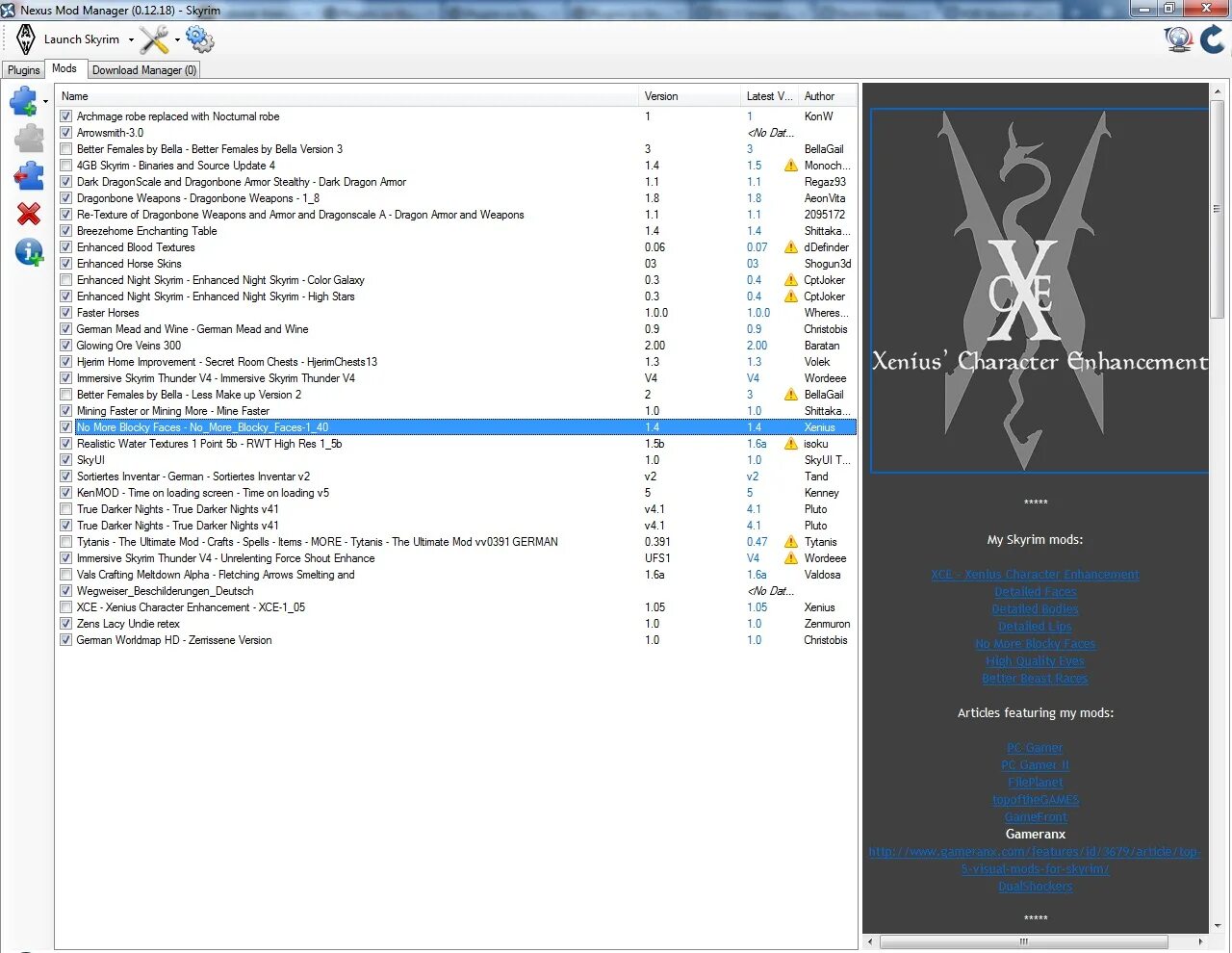Select the Zens Lacy Undie retex row

(456, 624)
